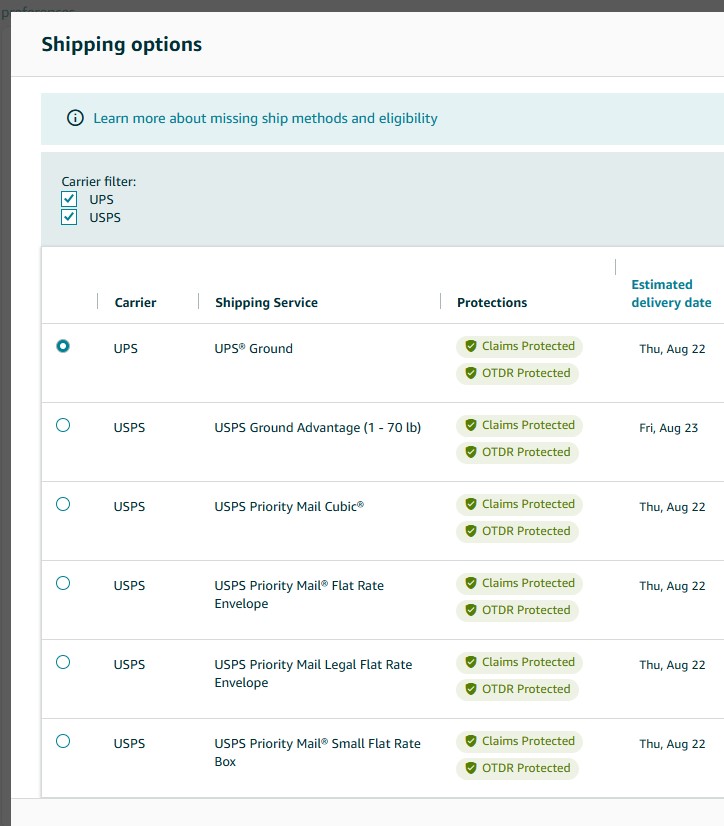The image size is (724, 826).
Task: Click OTDR Protected badge for Priority Mail Cubic
Action: point(517,531)
